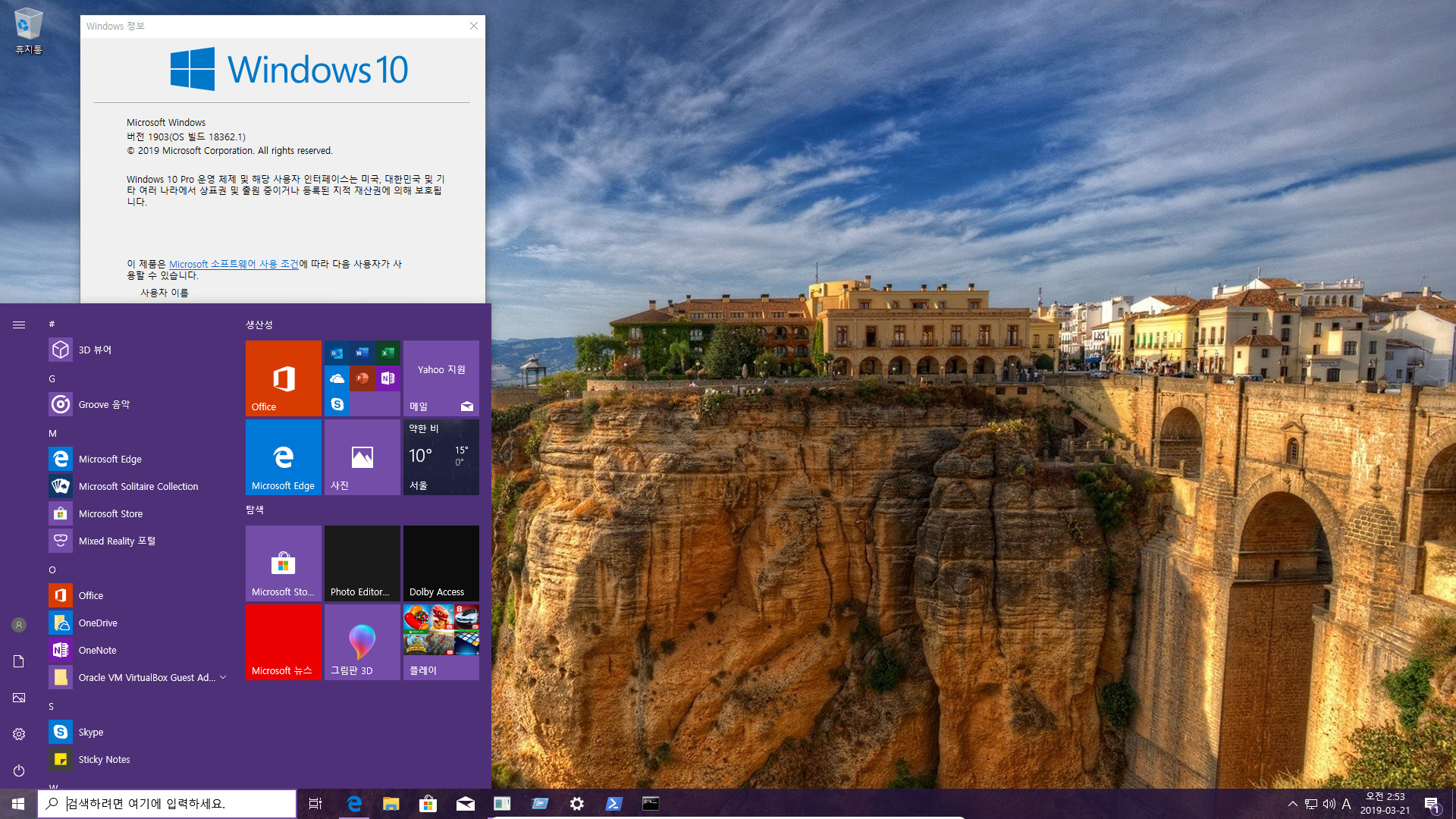Viewport: 1456px width, 819px height.
Task: Open the 서울 weather tile
Action: (441, 457)
